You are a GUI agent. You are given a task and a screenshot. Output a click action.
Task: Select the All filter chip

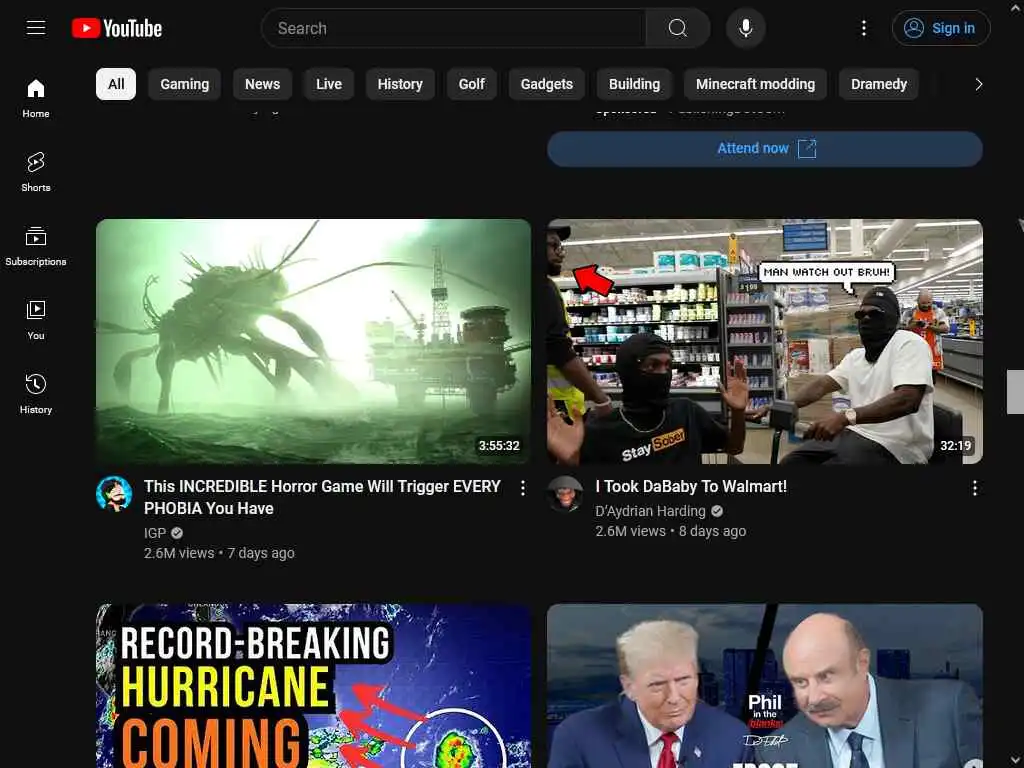tap(116, 84)
